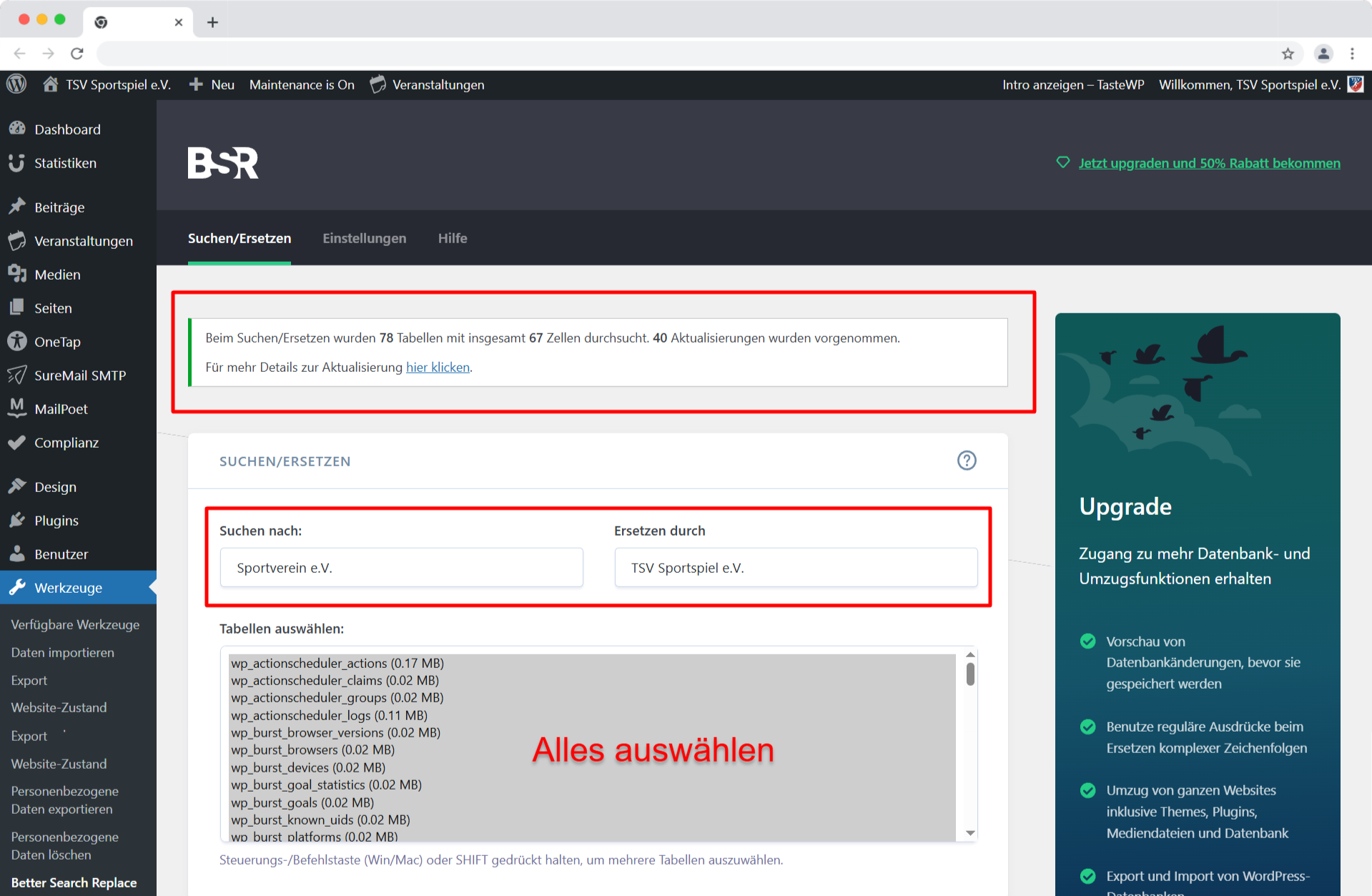Open the Hilfe tab
The width and height of the screenshot is (1372, 896).
pos(453,238)
